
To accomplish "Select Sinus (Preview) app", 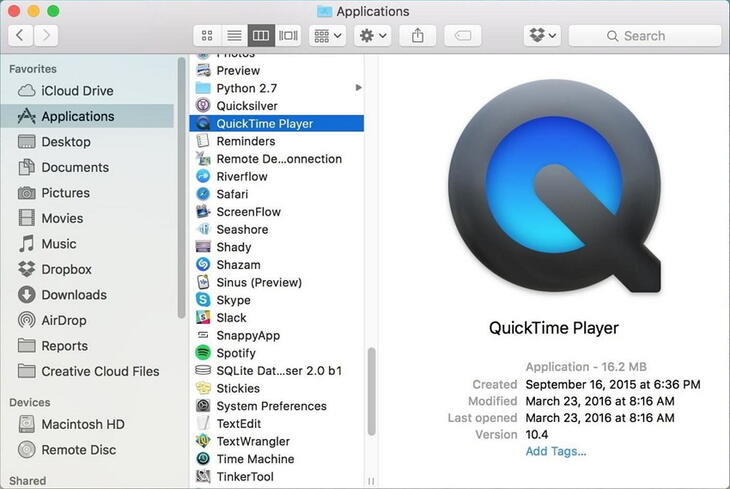I will (x=277, y=282).
